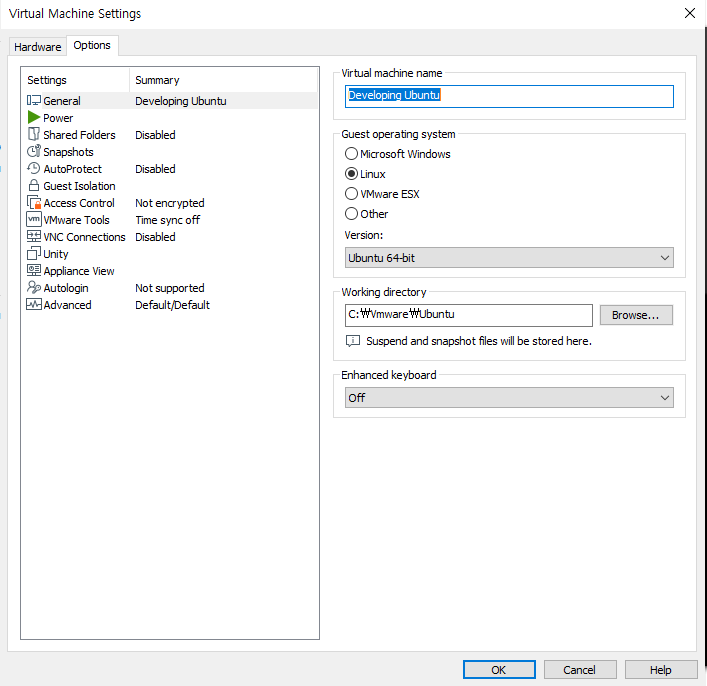Select the Guest Isolation label
This screenshot has width=707, height=686.
(79, 186)
